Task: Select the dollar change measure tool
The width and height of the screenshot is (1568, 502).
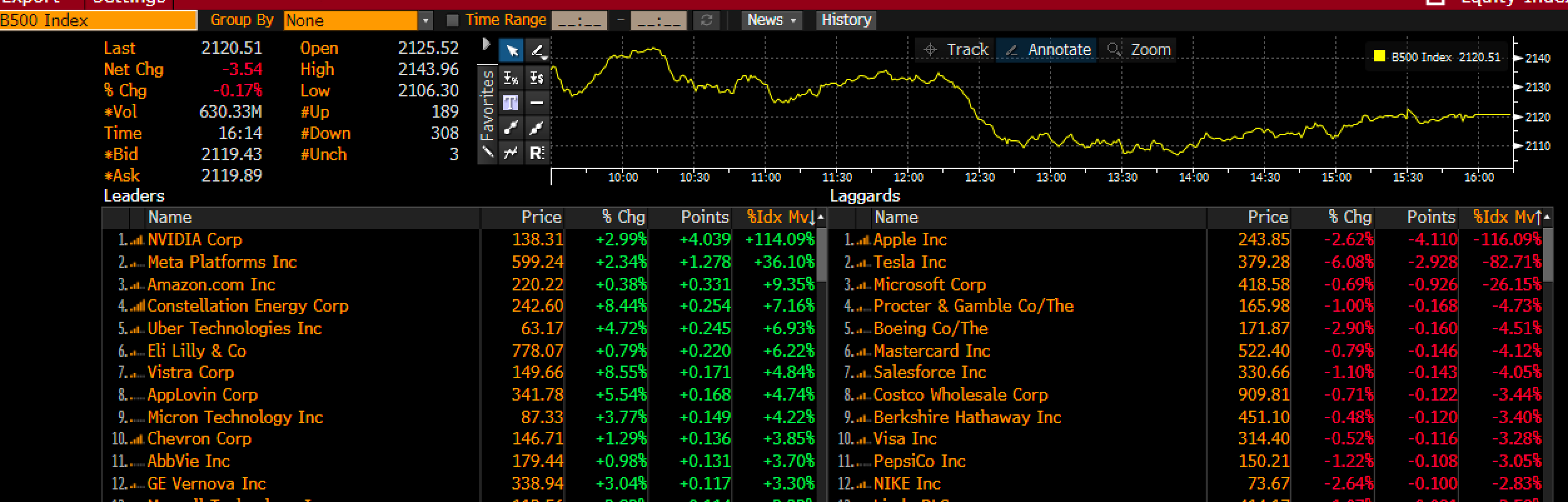Action: 537,78
